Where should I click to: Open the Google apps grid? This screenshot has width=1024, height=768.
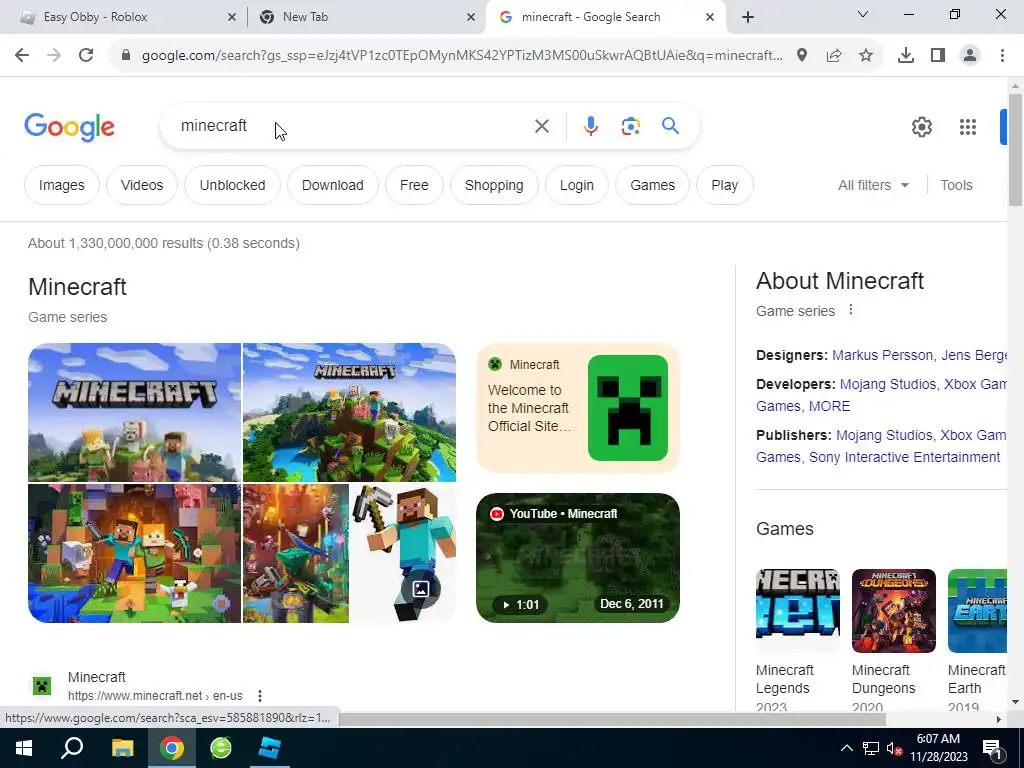[968, 127]
